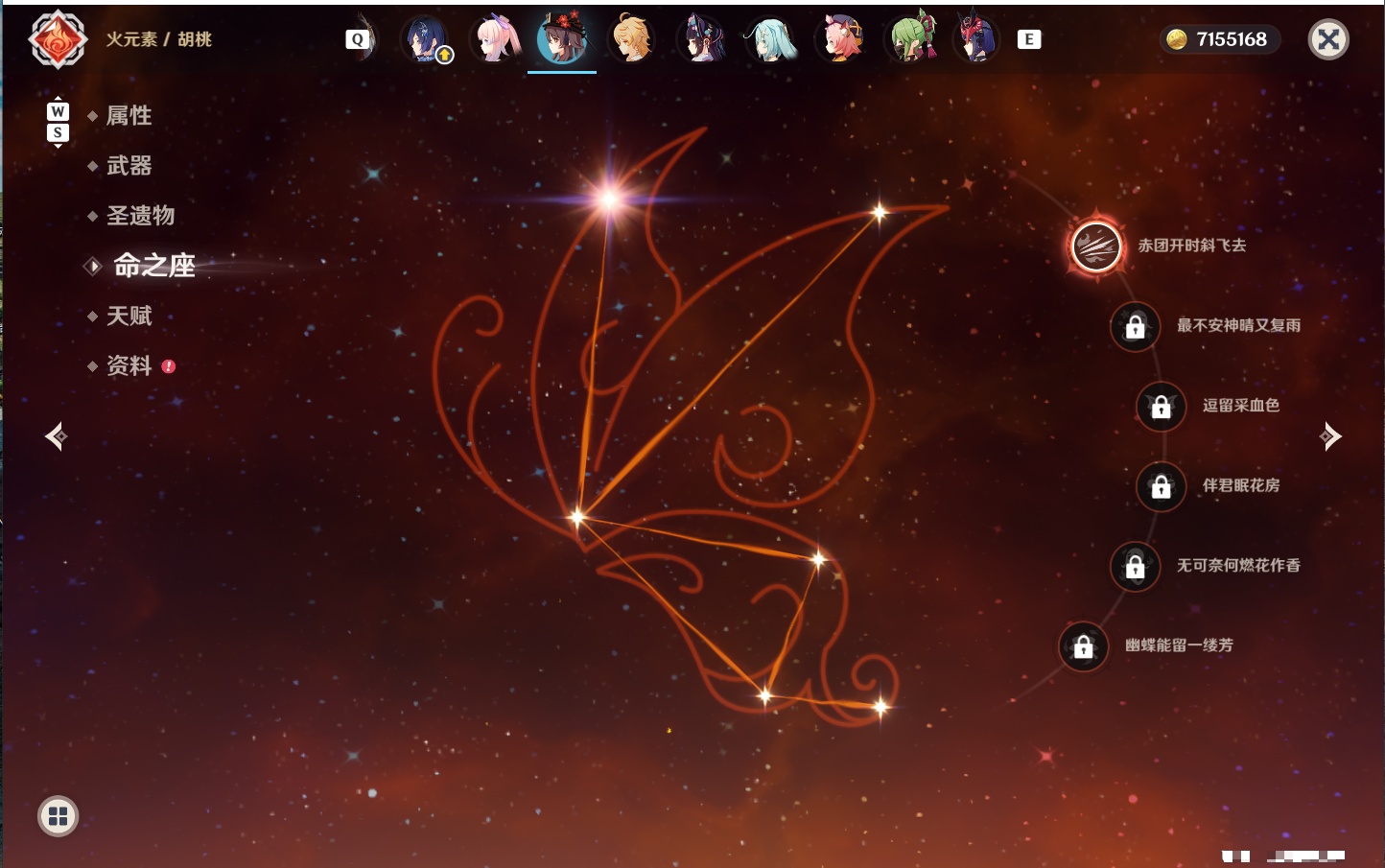Select Diona's pink cat-eared avatar
The image size is (1385, 868).
click(840, 39)
